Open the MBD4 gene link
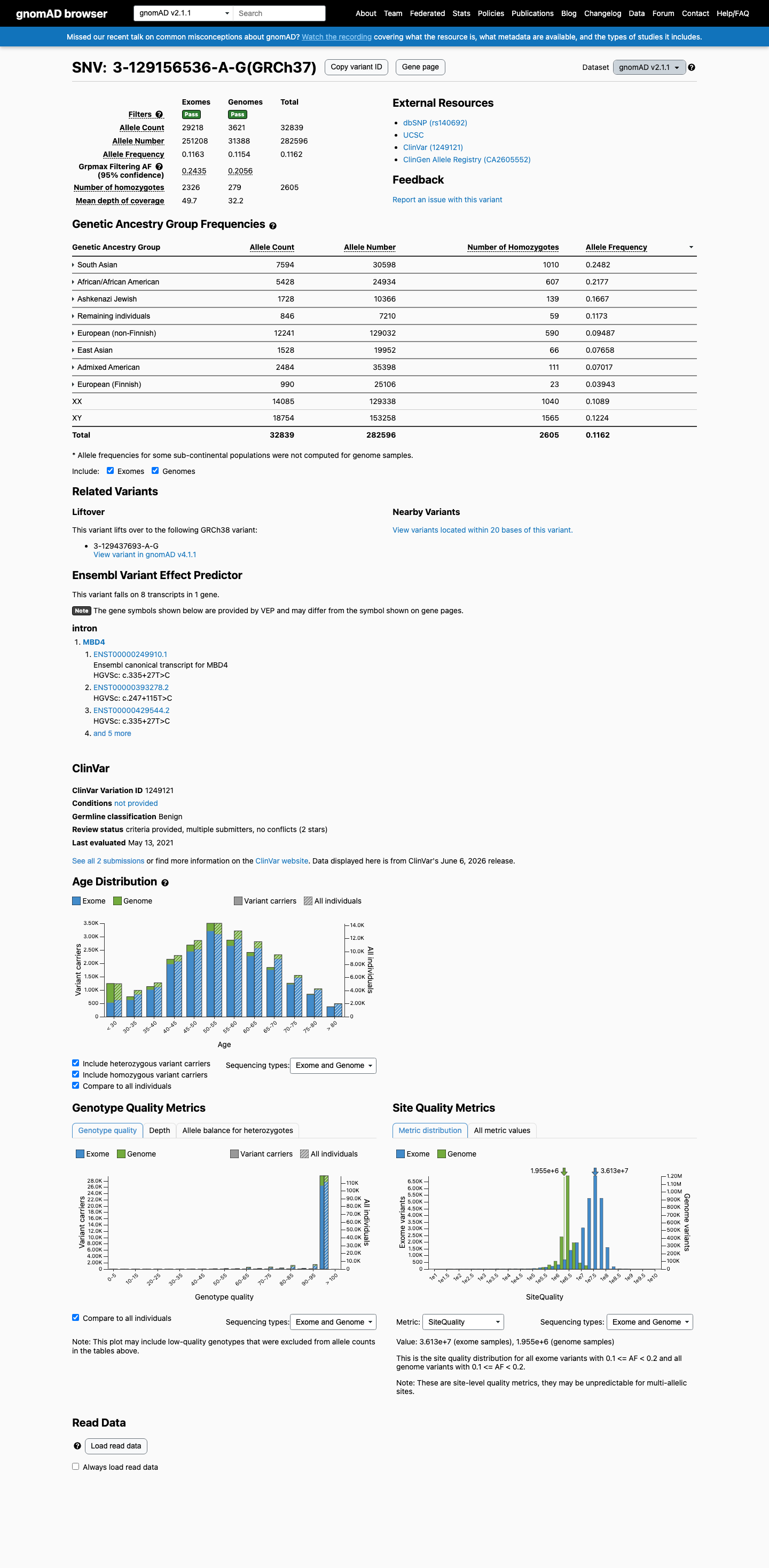Viewport: 769px width, 1568px height. (x=94, y=642)
